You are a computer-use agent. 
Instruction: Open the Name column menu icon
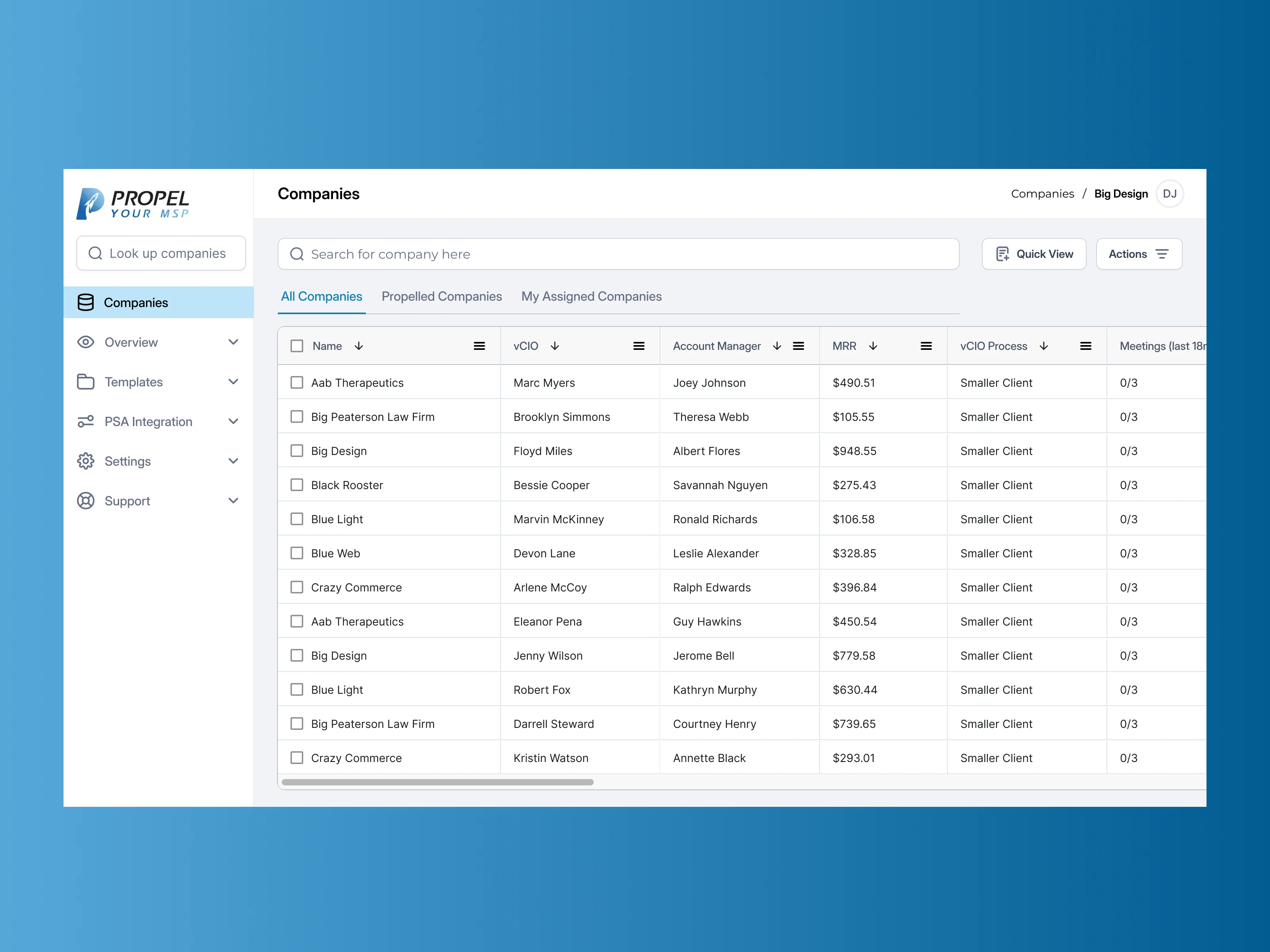tap(479, 346)
